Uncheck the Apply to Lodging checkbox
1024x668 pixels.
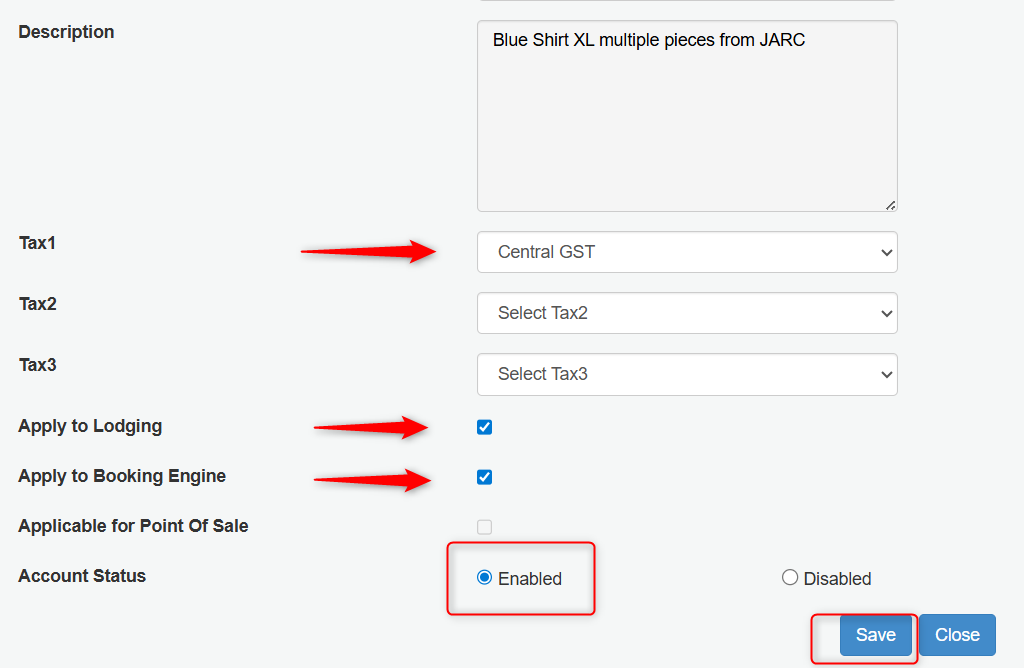pos(485,427)
